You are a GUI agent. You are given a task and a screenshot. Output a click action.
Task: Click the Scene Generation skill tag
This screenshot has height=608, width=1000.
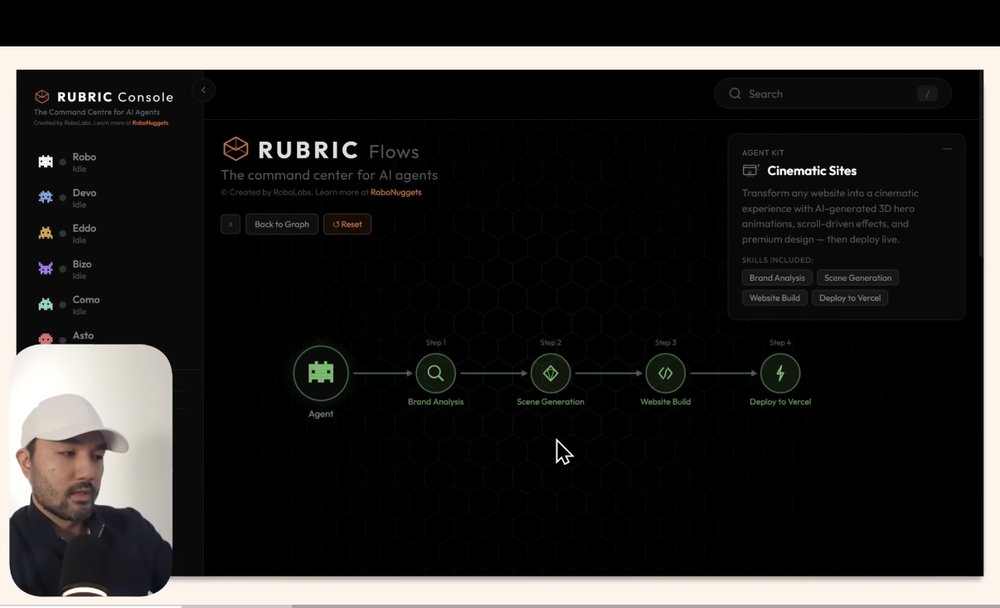[858, 278]
